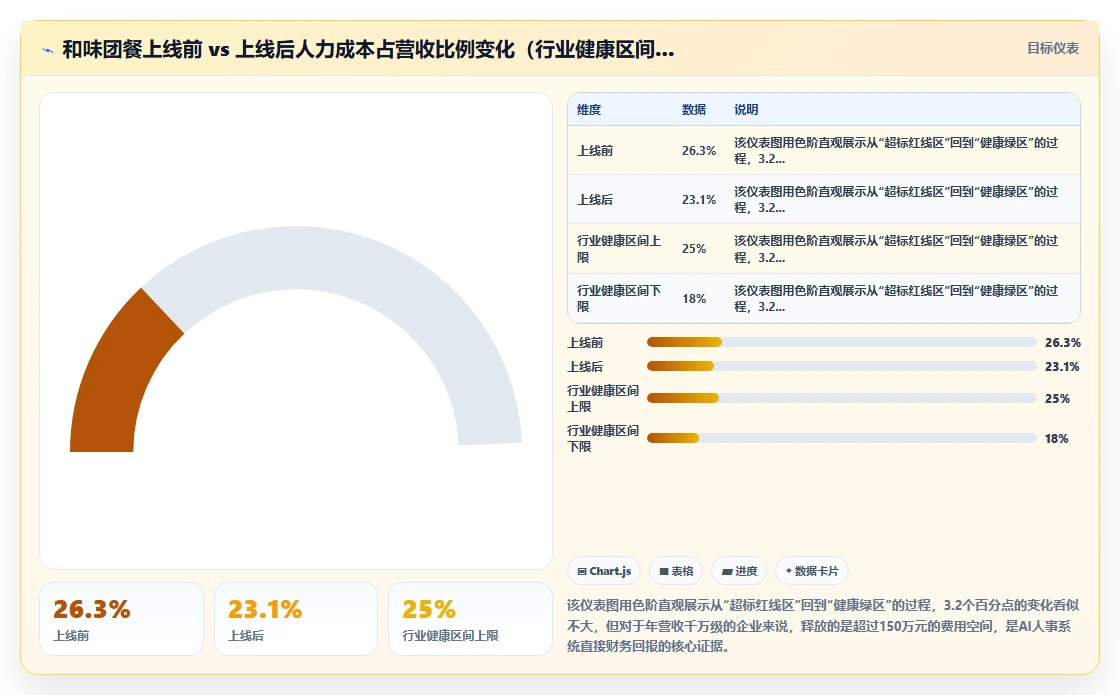1120x695 pixels.
Task: Select the Chart.js tag
Action: (x=604, y=571)
